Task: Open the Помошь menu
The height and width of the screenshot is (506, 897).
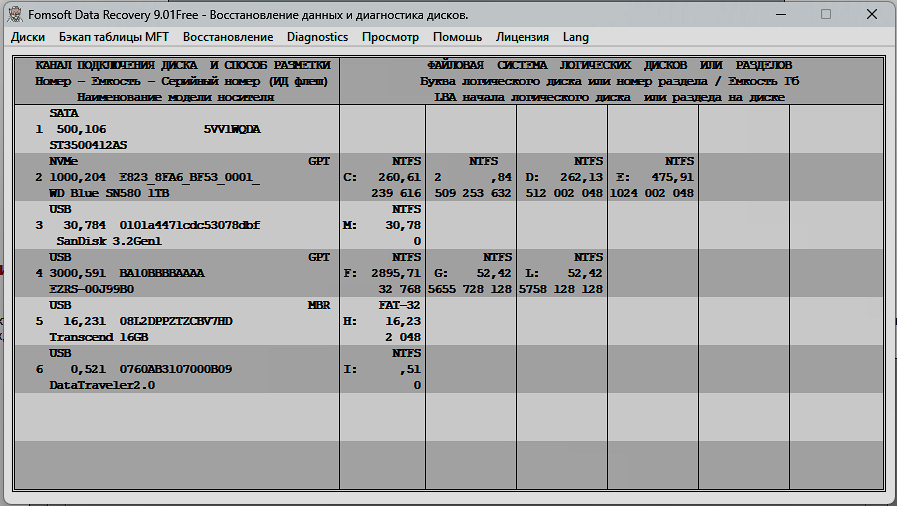Action: click(457, 37)
